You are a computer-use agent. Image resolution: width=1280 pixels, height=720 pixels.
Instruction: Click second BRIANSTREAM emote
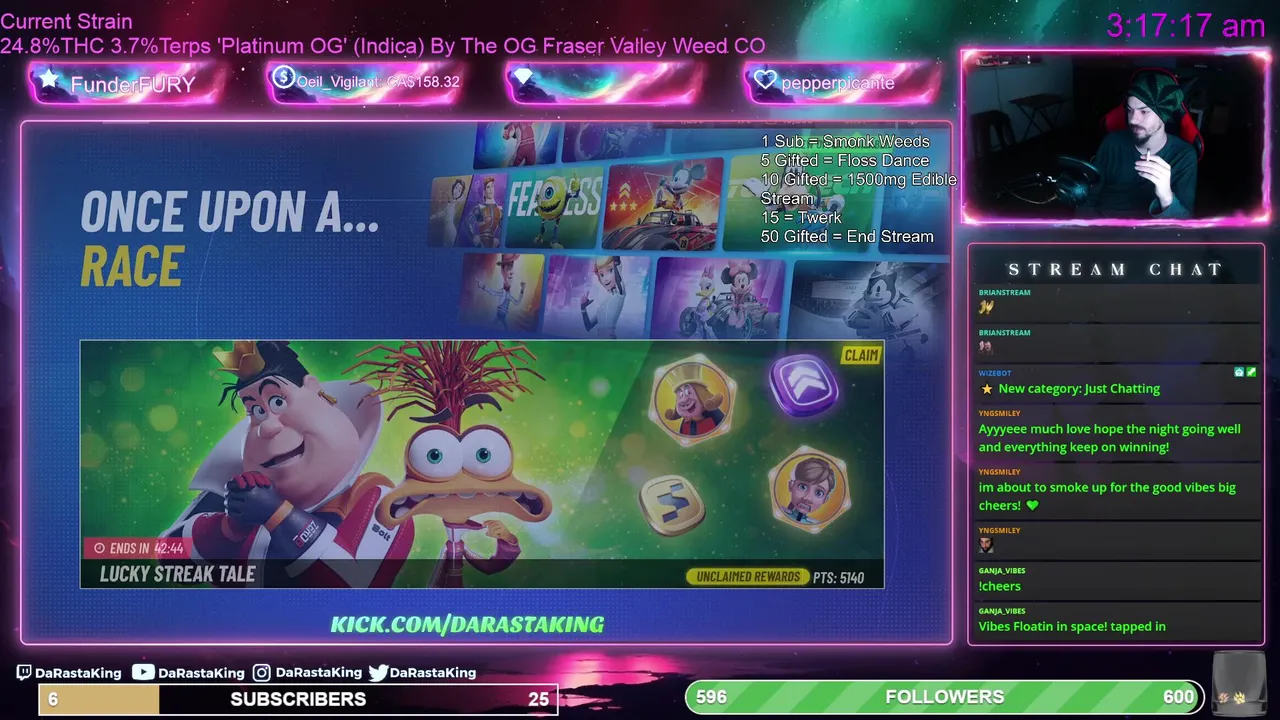[986, 347]
